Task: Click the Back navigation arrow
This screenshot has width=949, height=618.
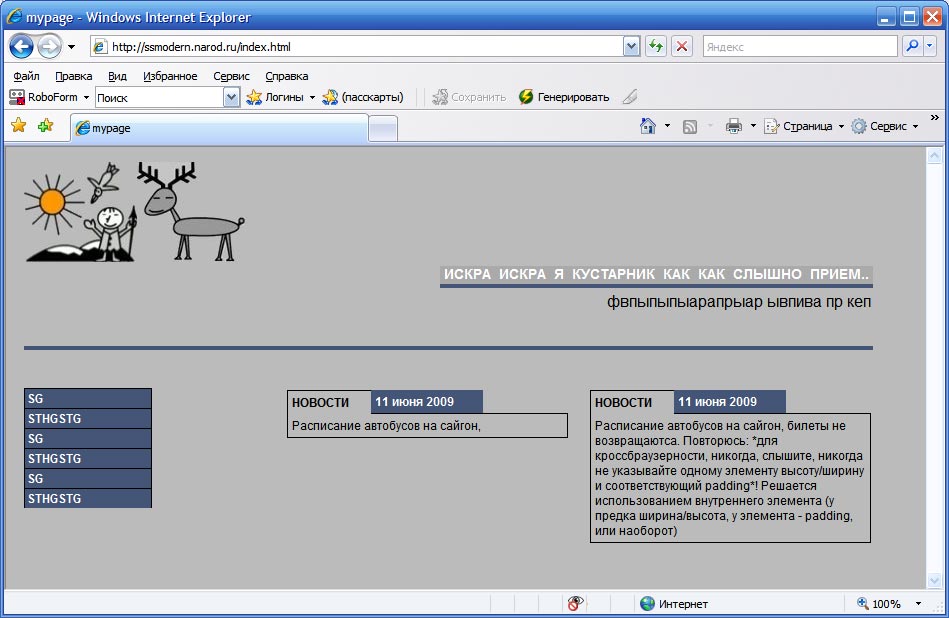Action: tap(21, 47)
